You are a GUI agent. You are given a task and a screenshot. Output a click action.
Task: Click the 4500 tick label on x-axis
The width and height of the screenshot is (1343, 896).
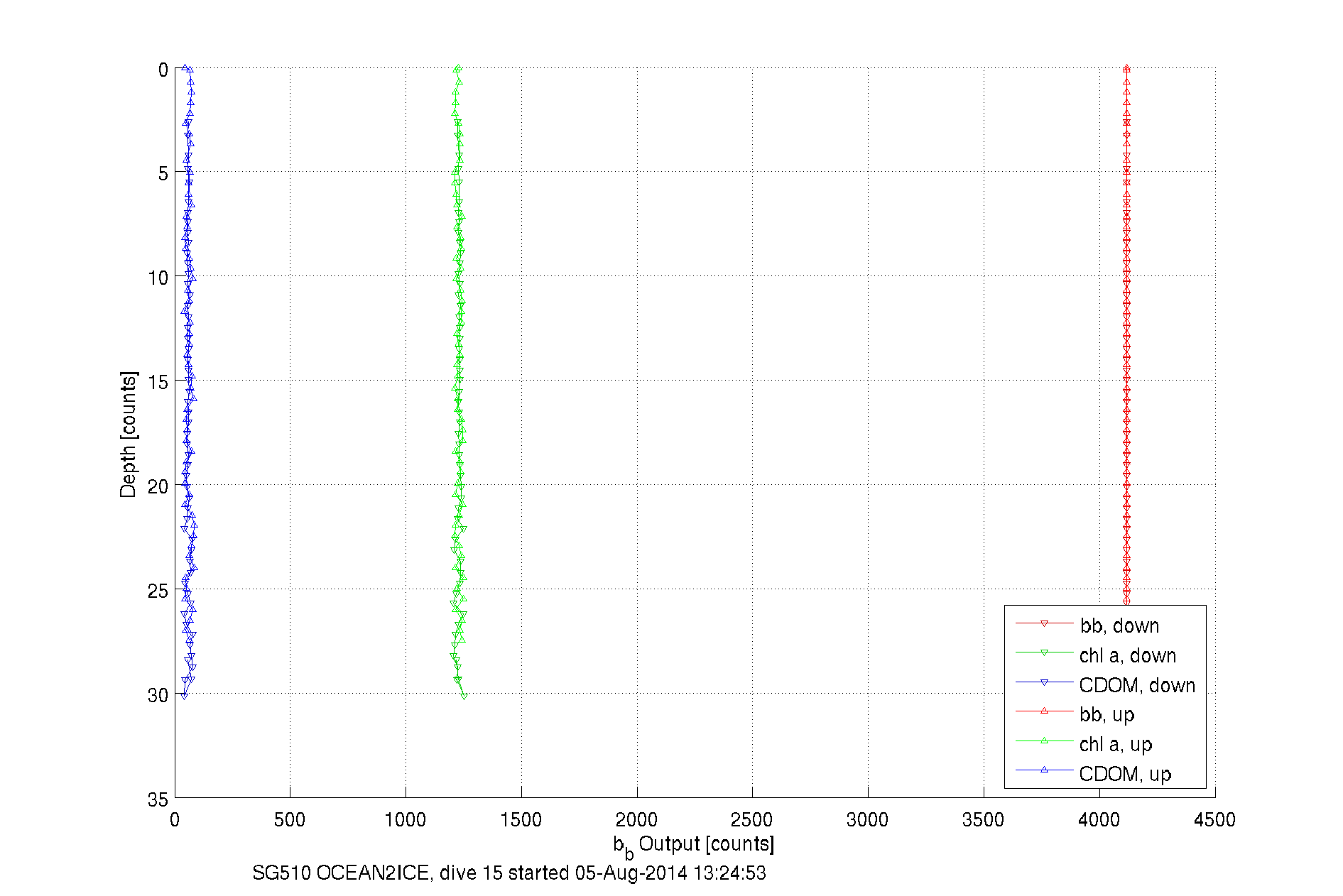point(1214,820)
